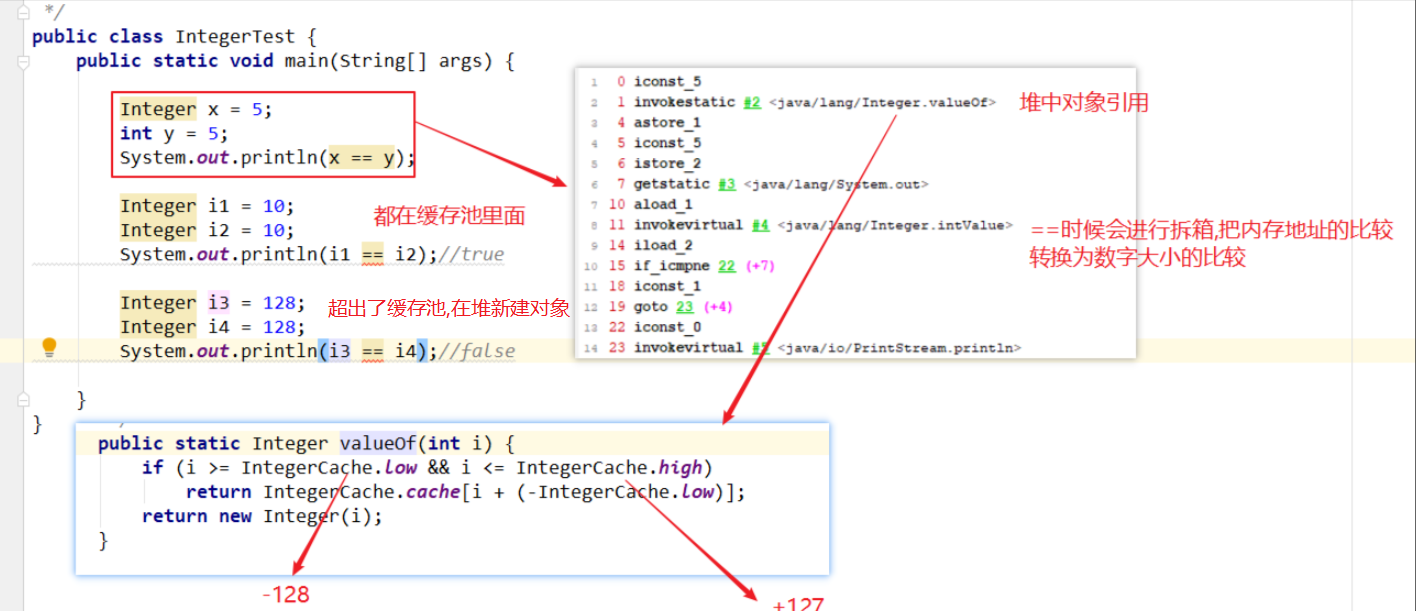
Task: Click the println(i1 == i2) statement
Action: pyautogui.click(x=278, y=254)
